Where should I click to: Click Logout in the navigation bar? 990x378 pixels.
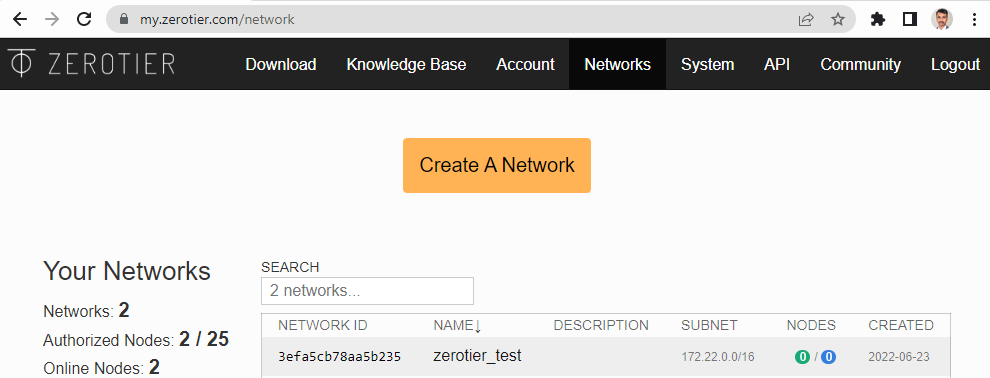coord(955,64)
